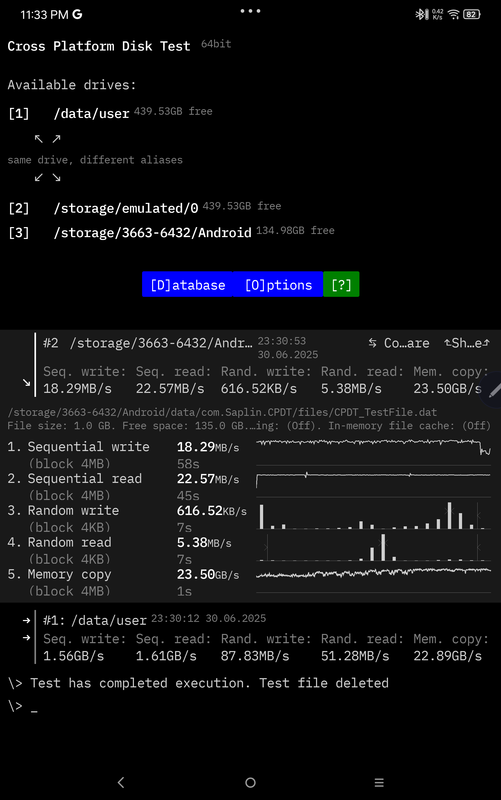
Task: Collapse result #2 using its diagonal arrow
Action: pos(27,382)
